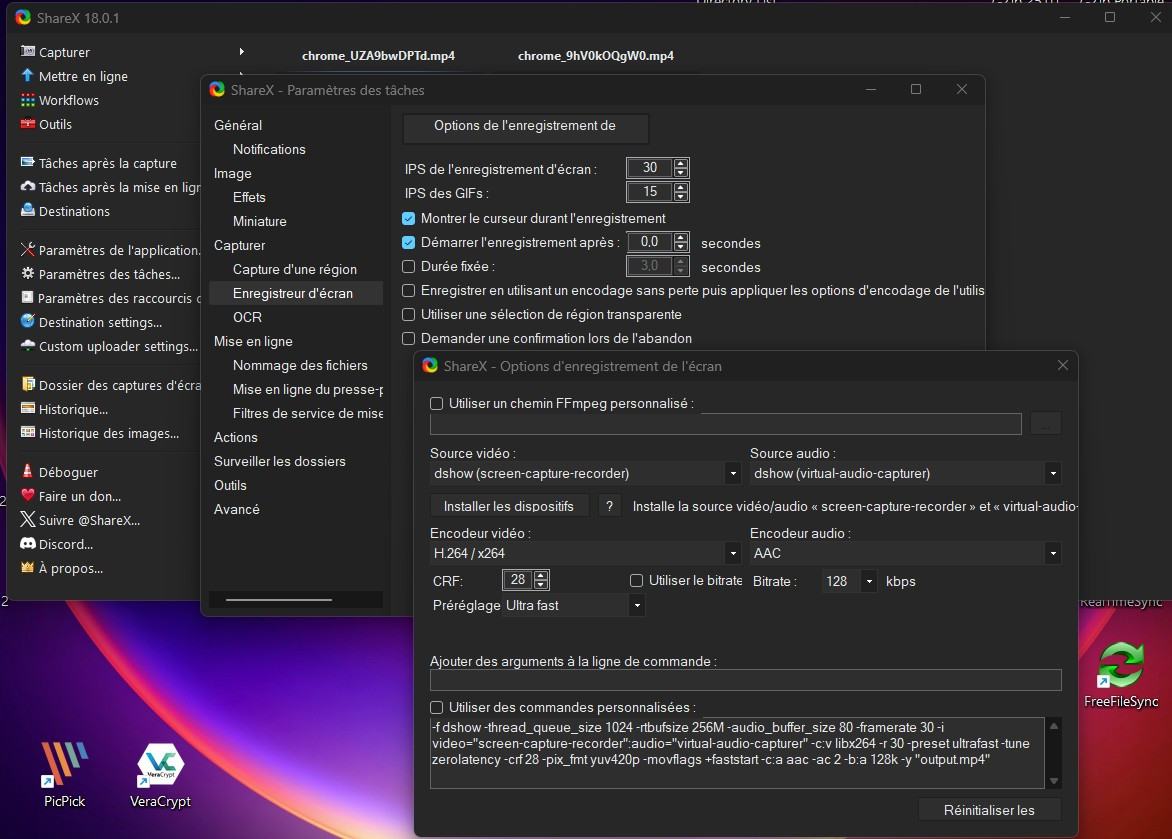This screenshot has width=1172, height=839.
Task: Click the Destination settings globe icon
Action: [x=28, y=321]
